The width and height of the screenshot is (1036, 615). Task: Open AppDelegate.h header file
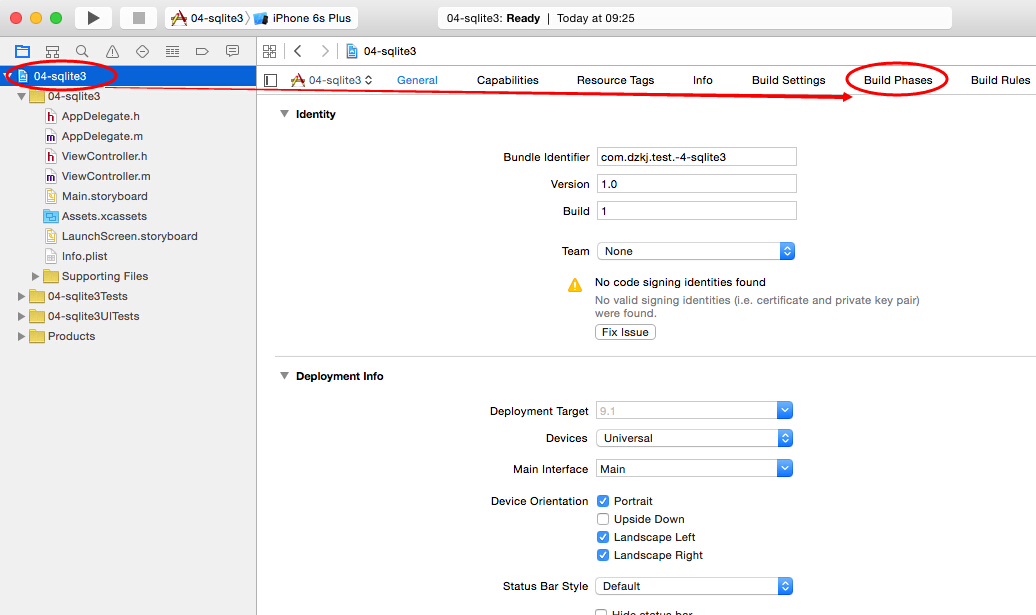(100, 116)
